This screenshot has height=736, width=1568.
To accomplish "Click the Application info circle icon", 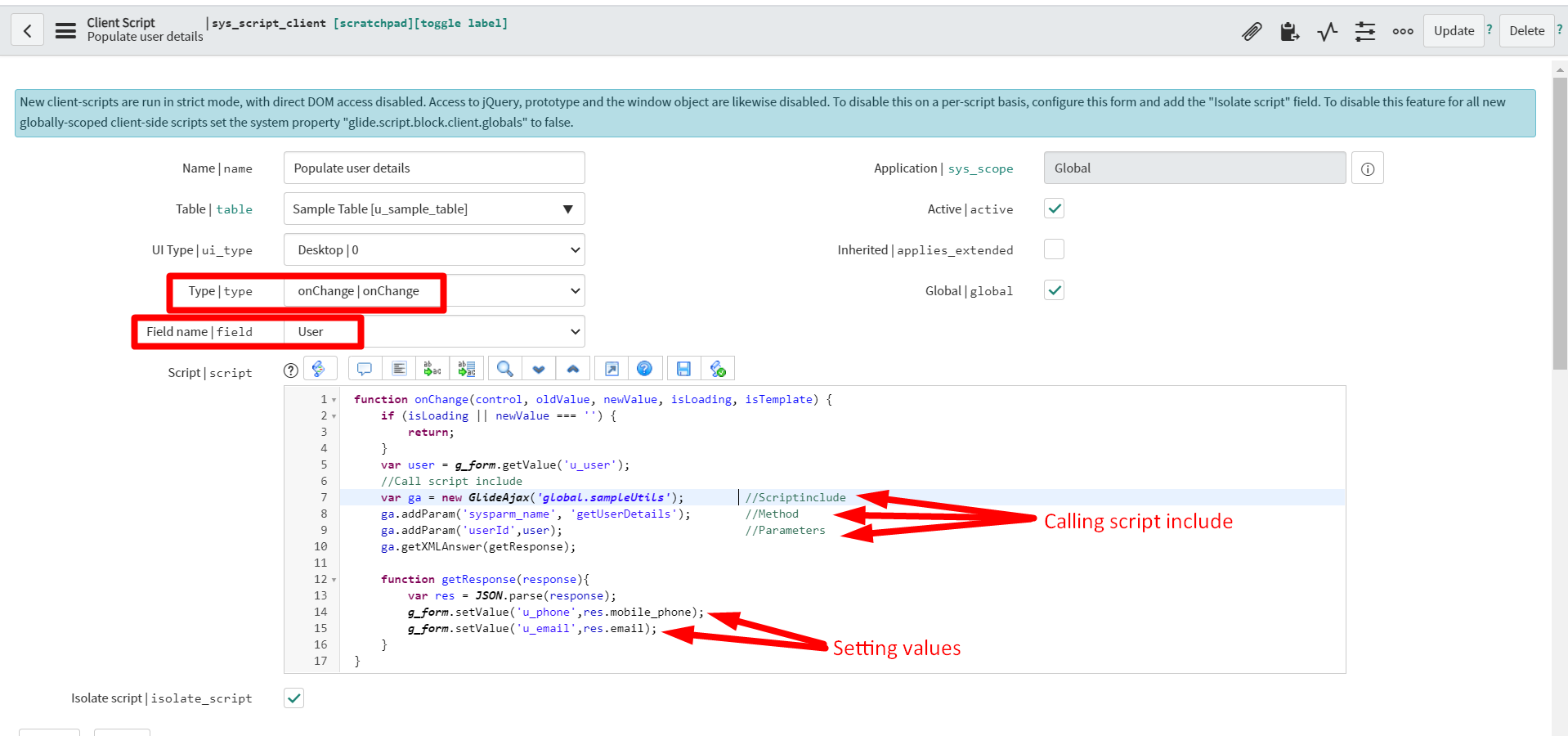I will (x=1367, y=168).
